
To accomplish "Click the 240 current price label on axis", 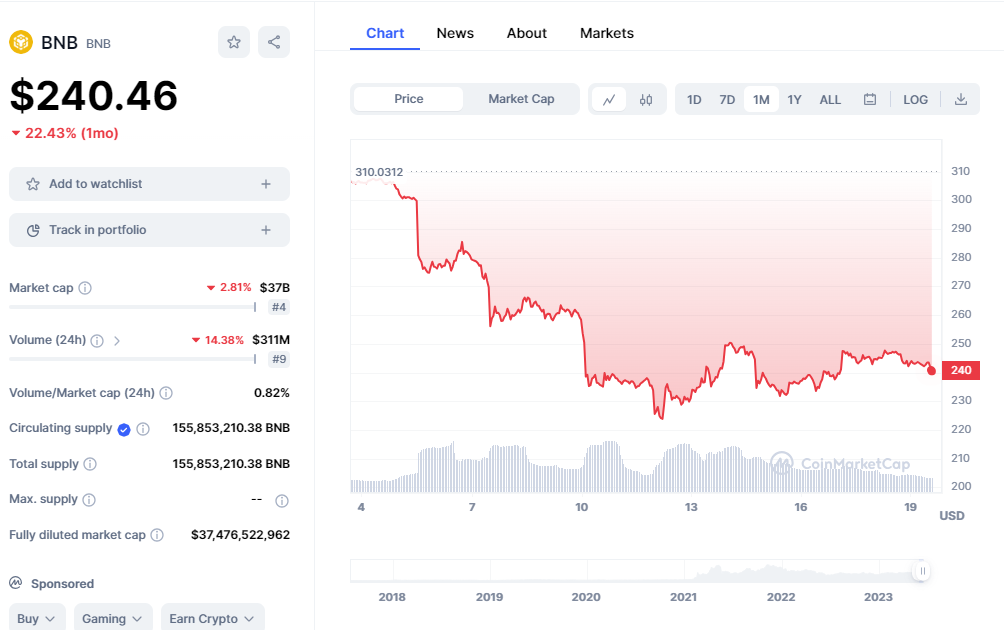I will coord(961,371).
